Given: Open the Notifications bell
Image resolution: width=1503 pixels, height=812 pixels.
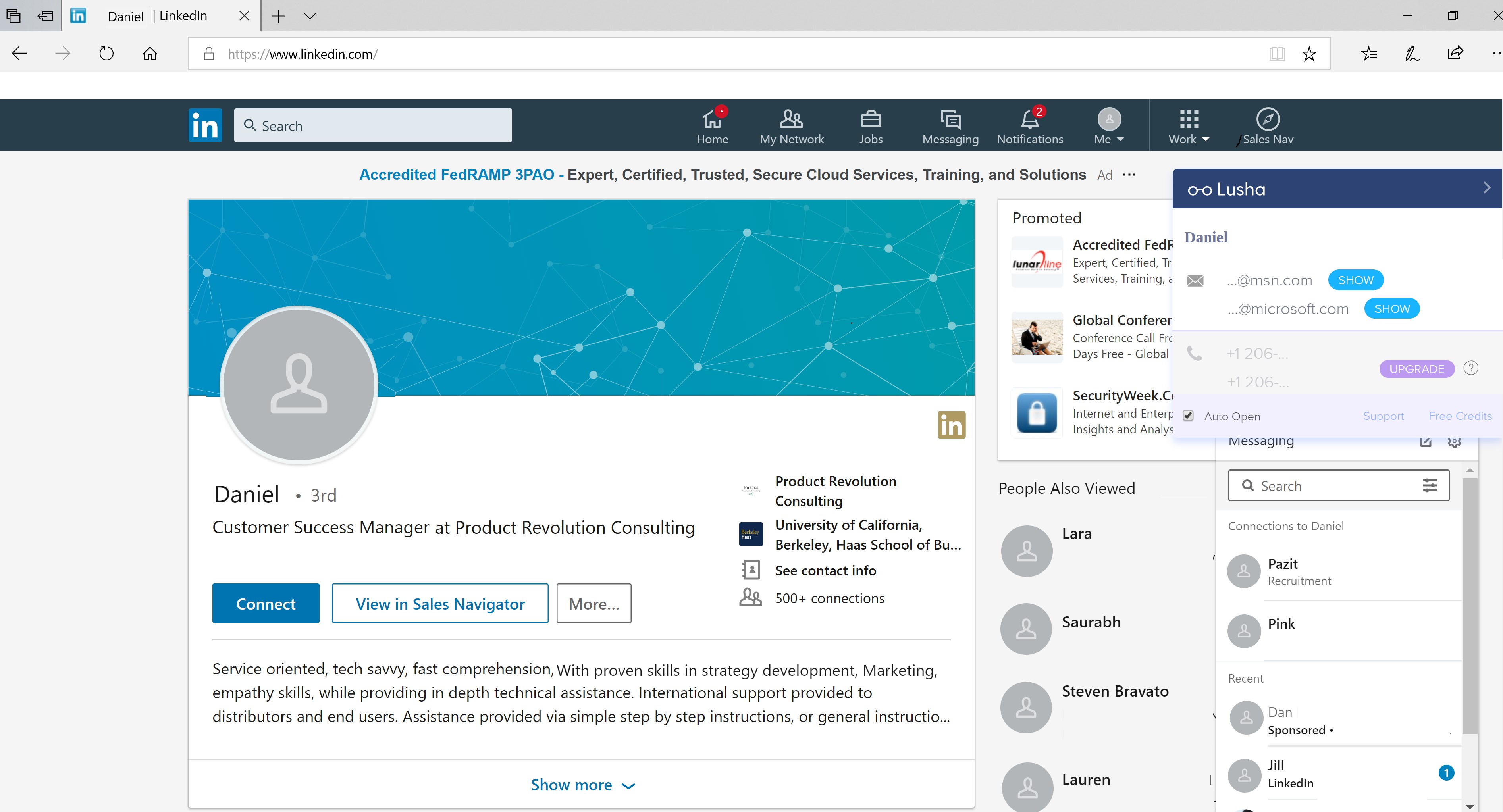Looking at the screenshot, I should tap(1030, 119).
